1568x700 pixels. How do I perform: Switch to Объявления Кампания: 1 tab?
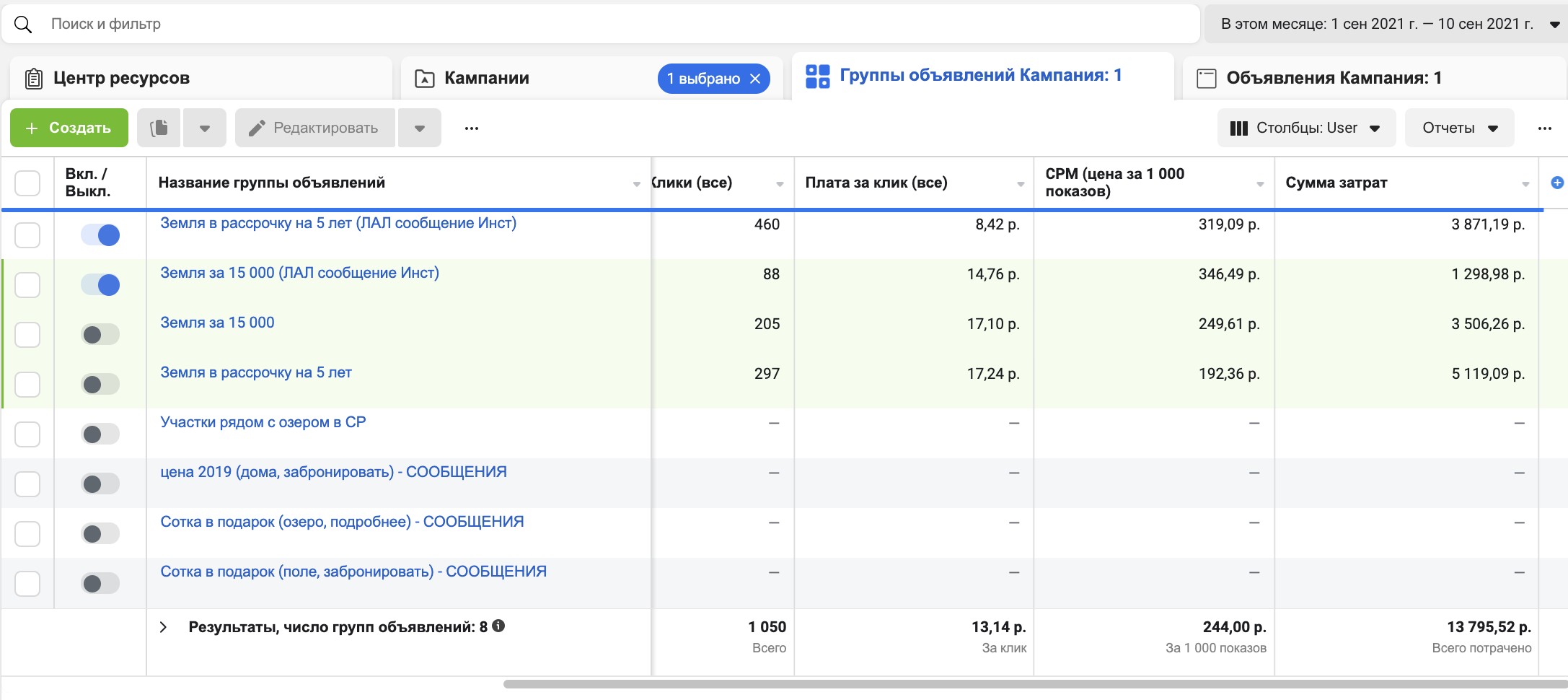(1334, 78)
